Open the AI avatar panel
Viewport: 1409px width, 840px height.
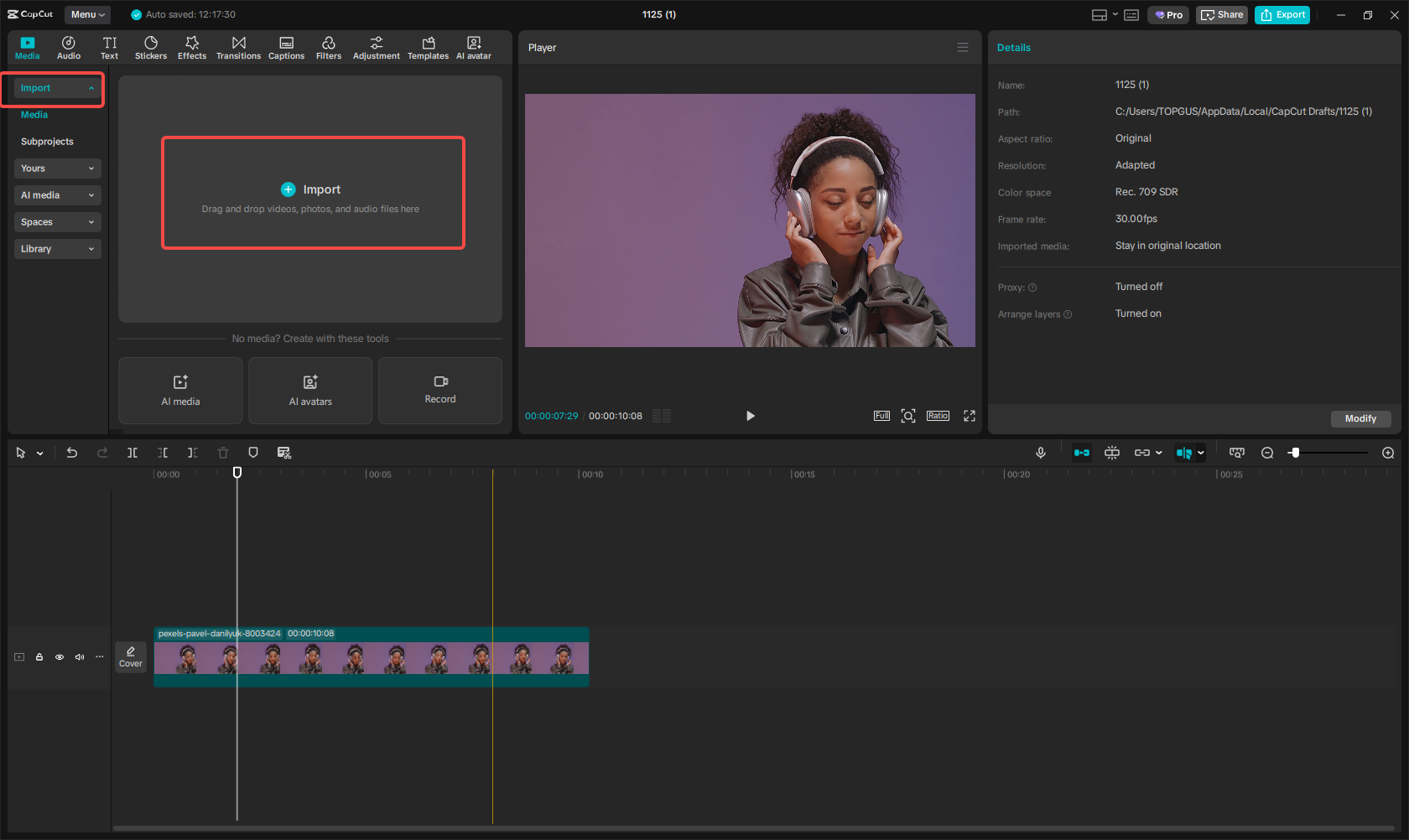474,47
